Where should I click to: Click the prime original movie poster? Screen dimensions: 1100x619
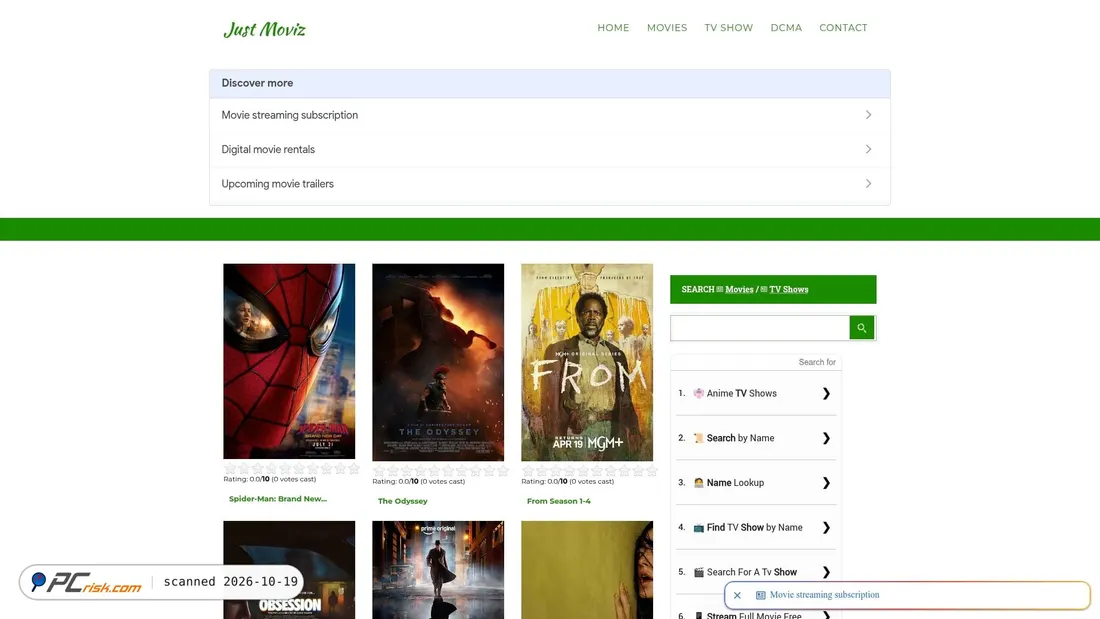pyautogui.click(x=438, y=570)
